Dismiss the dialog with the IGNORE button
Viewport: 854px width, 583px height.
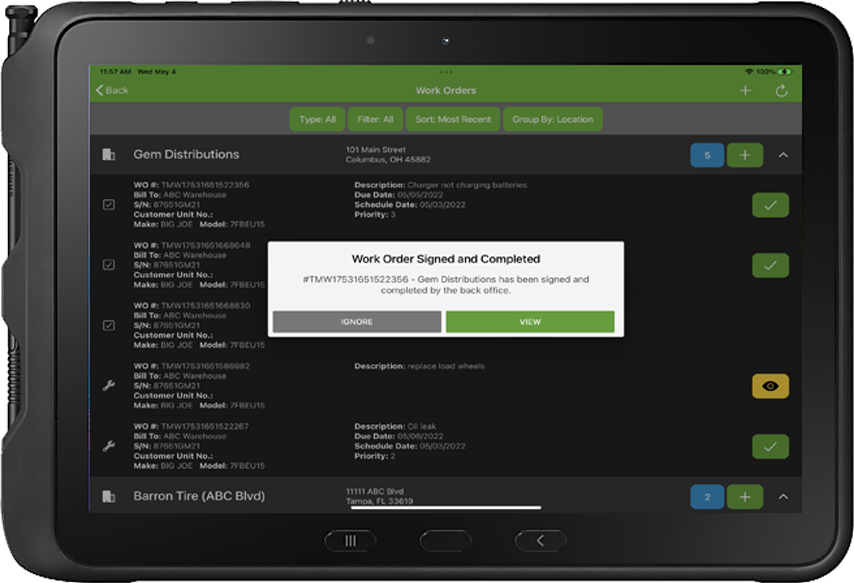pos(356,321)
